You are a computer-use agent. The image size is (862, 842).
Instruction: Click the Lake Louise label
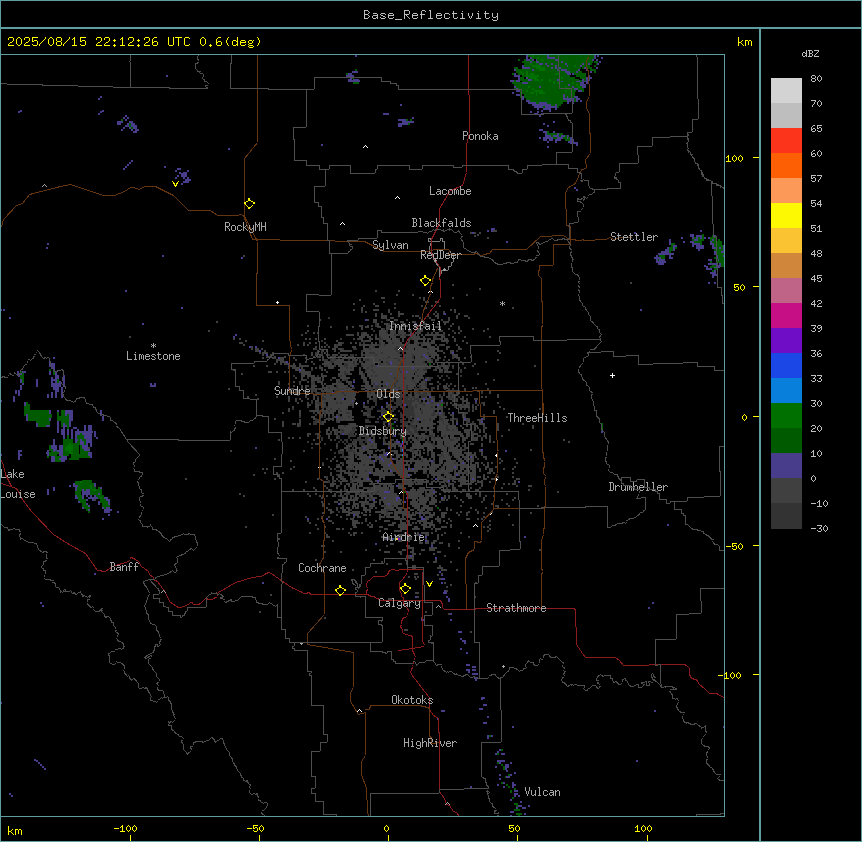(18, 484)
